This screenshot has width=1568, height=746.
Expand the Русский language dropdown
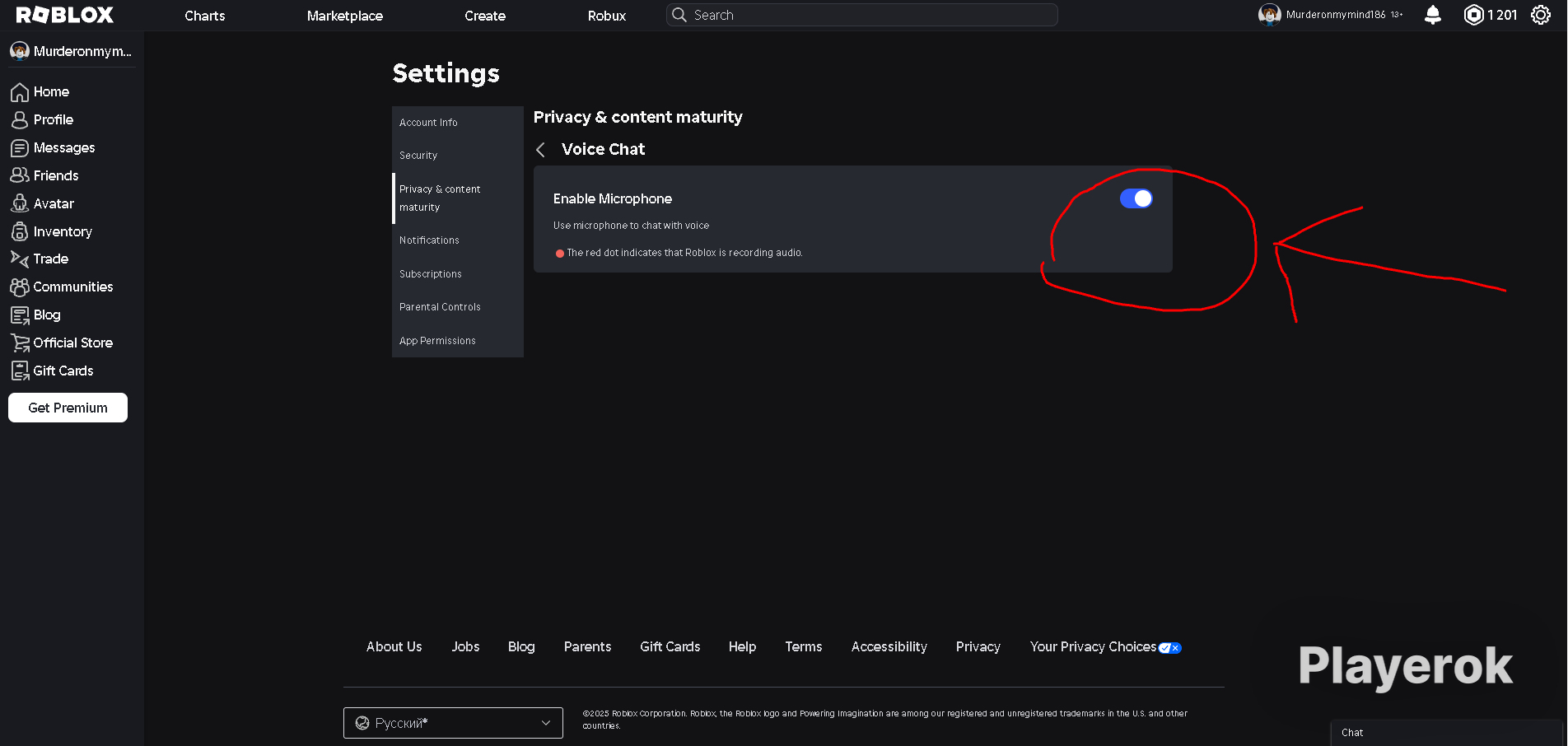pos(453,723)
